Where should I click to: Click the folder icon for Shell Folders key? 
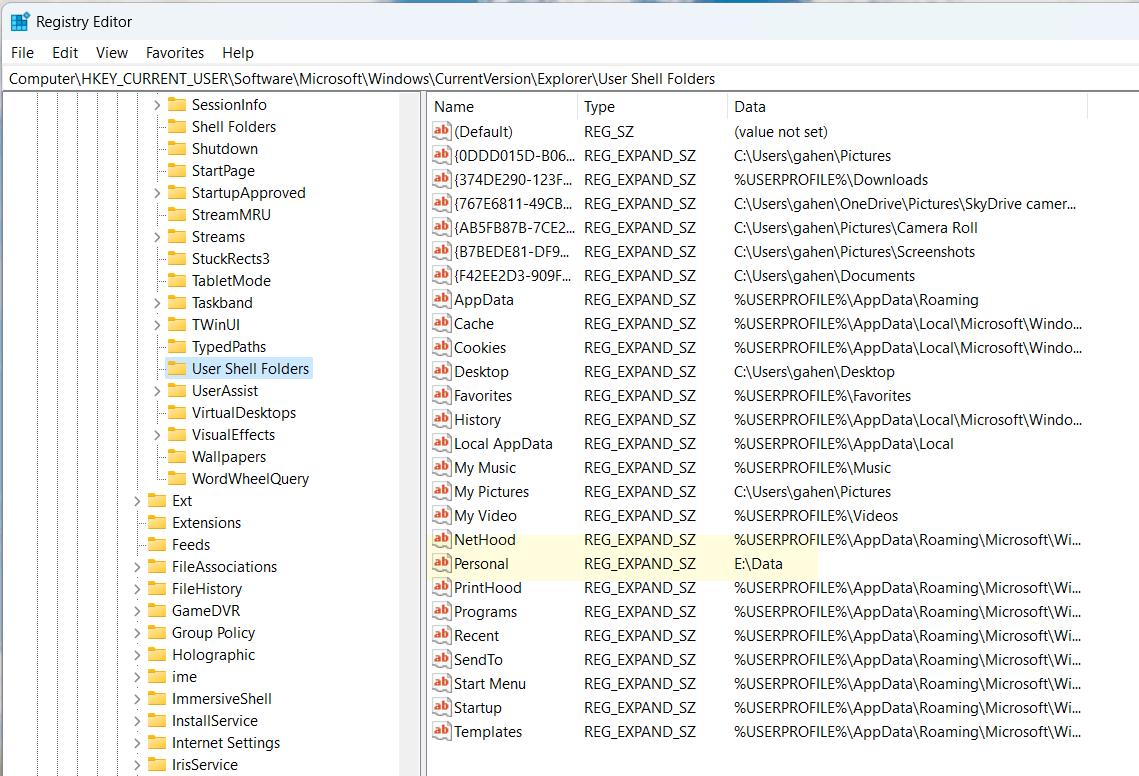(177, 127)
